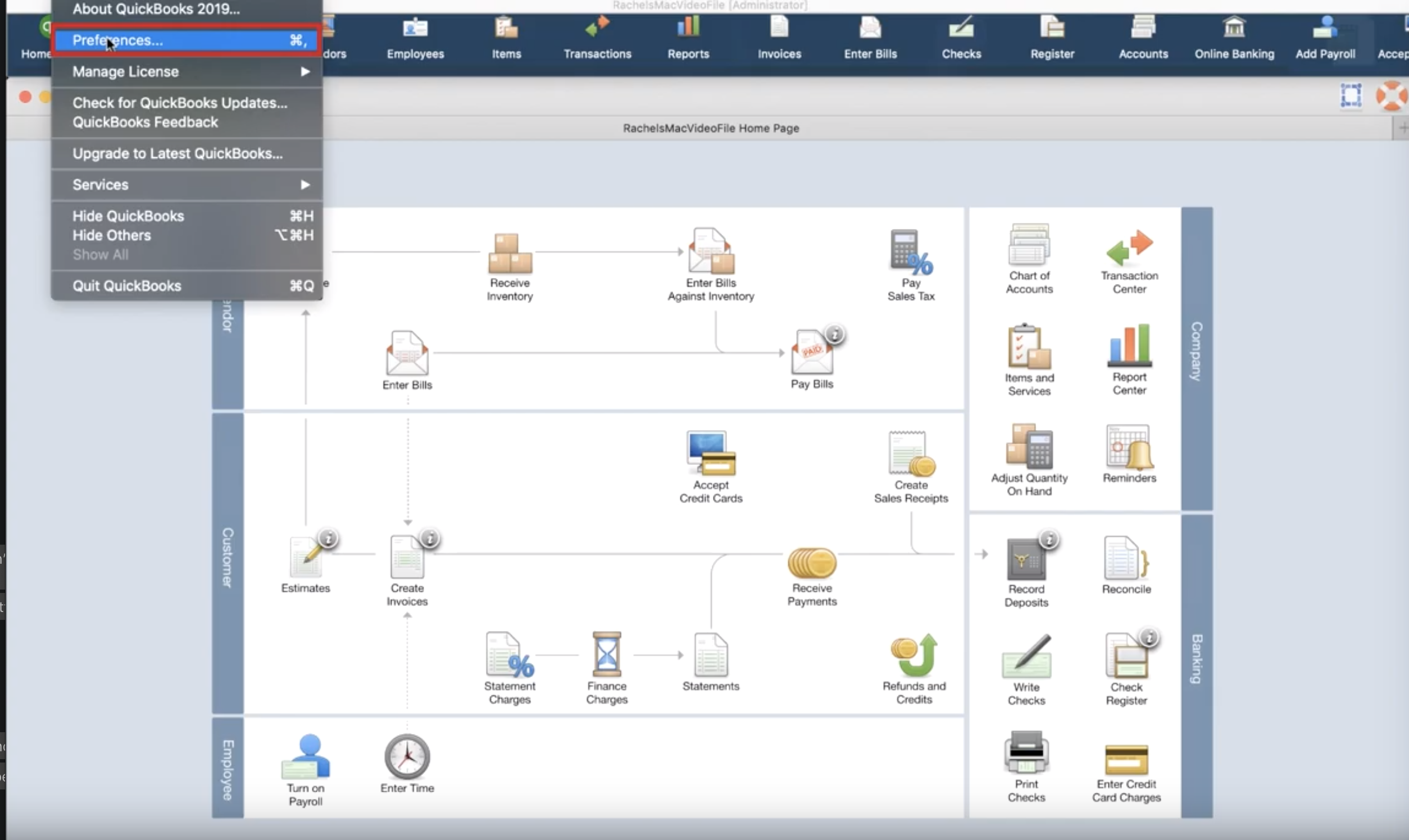Open Register toolbar icon
This screenshot has height=840, width=1409.
click(1052, 39)
